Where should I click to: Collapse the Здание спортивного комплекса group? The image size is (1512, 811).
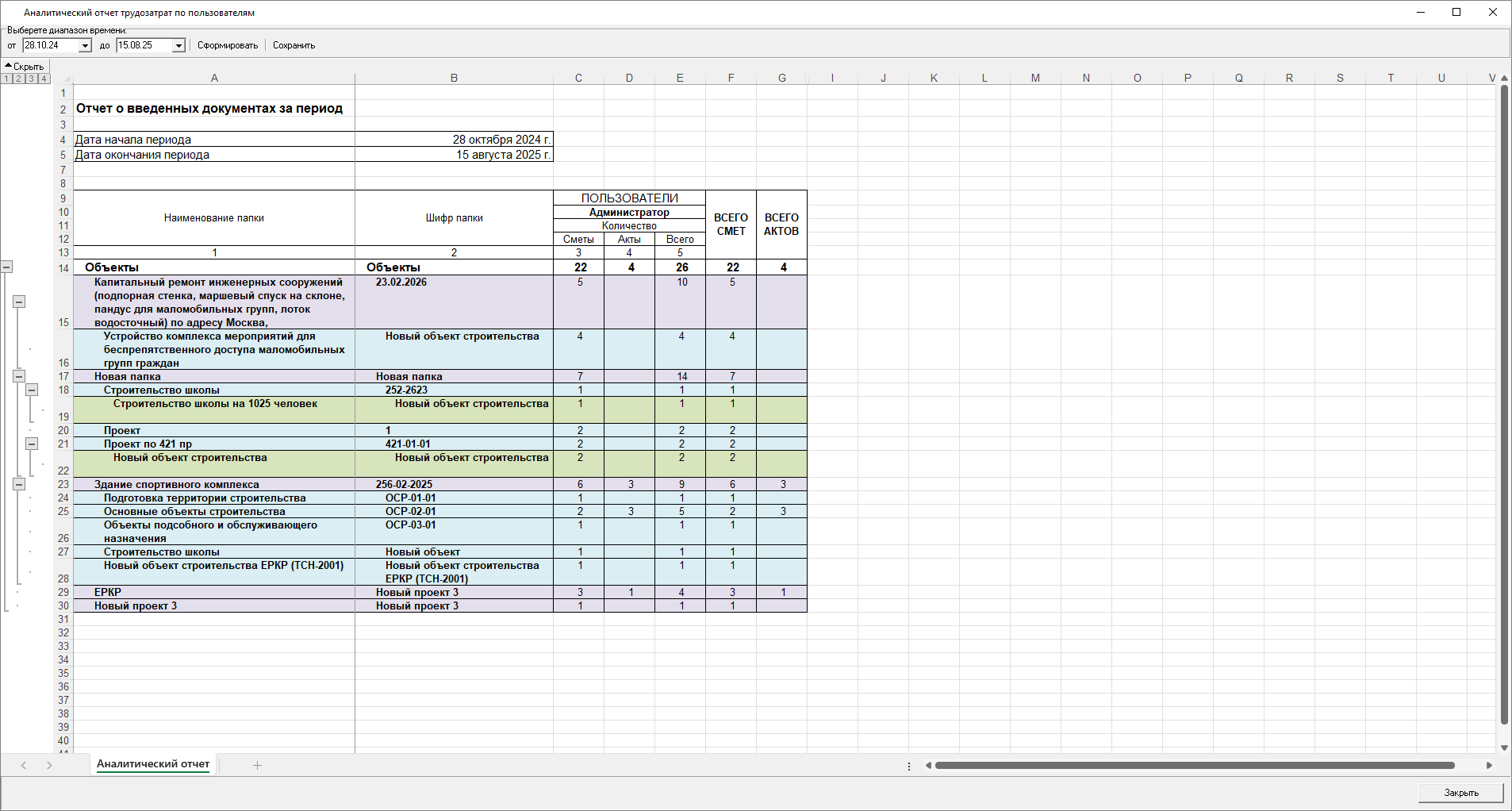pos(19,484)
